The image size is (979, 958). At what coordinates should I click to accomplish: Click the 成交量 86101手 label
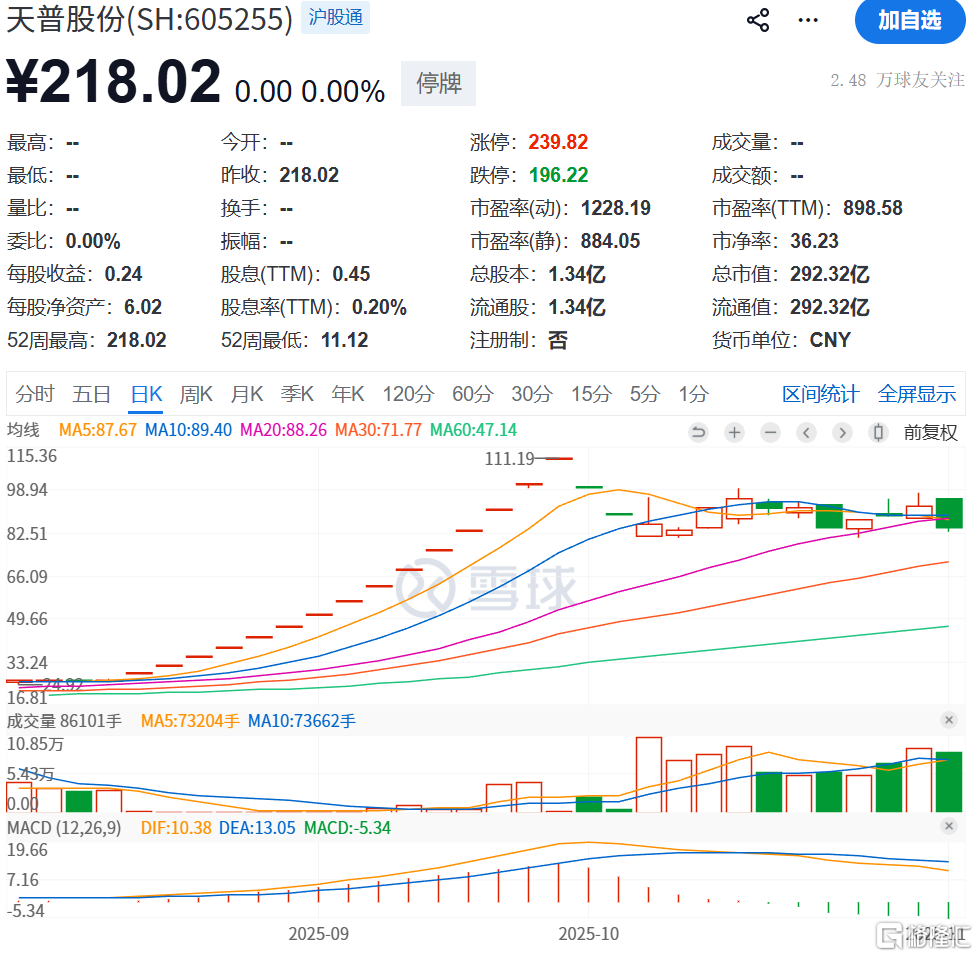[x=64, y=721]
